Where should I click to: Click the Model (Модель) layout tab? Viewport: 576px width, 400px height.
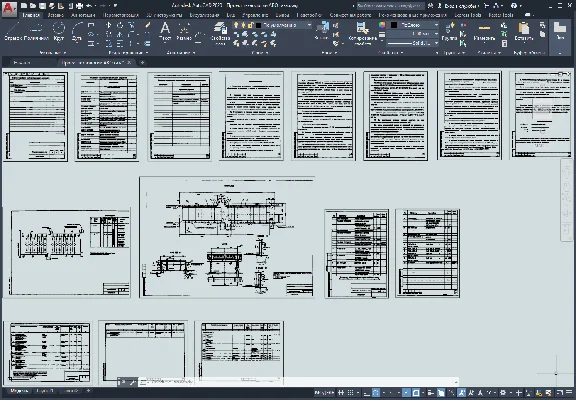(x=19, y=391)
